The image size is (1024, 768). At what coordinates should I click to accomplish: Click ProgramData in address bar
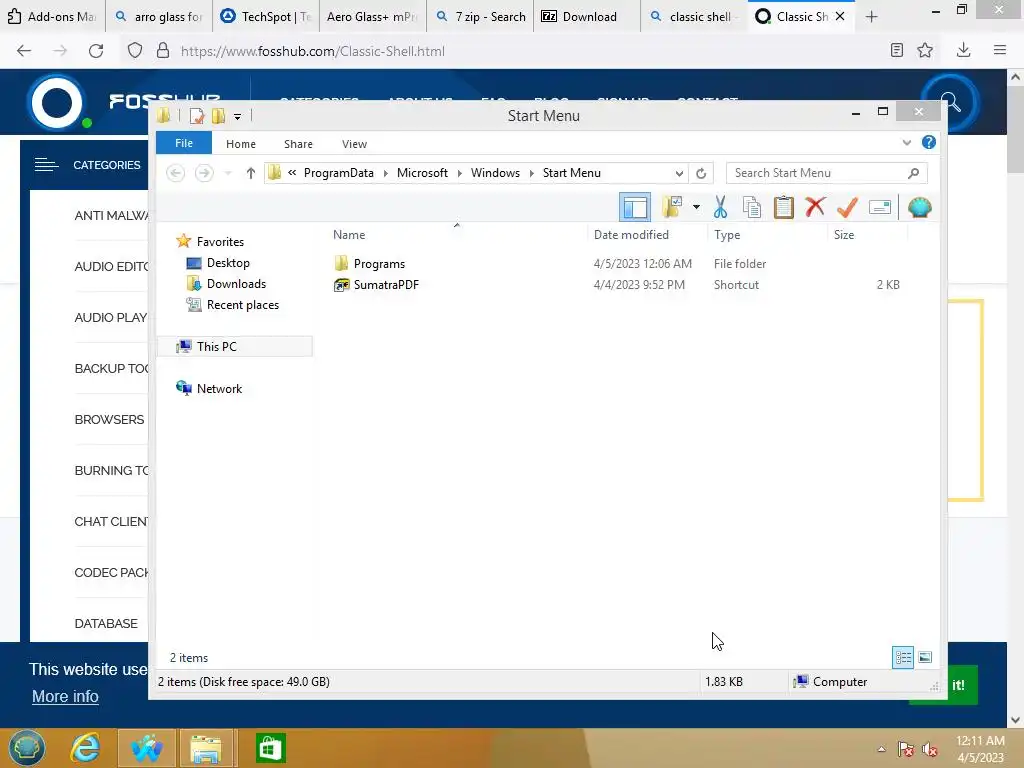(339, 173)
